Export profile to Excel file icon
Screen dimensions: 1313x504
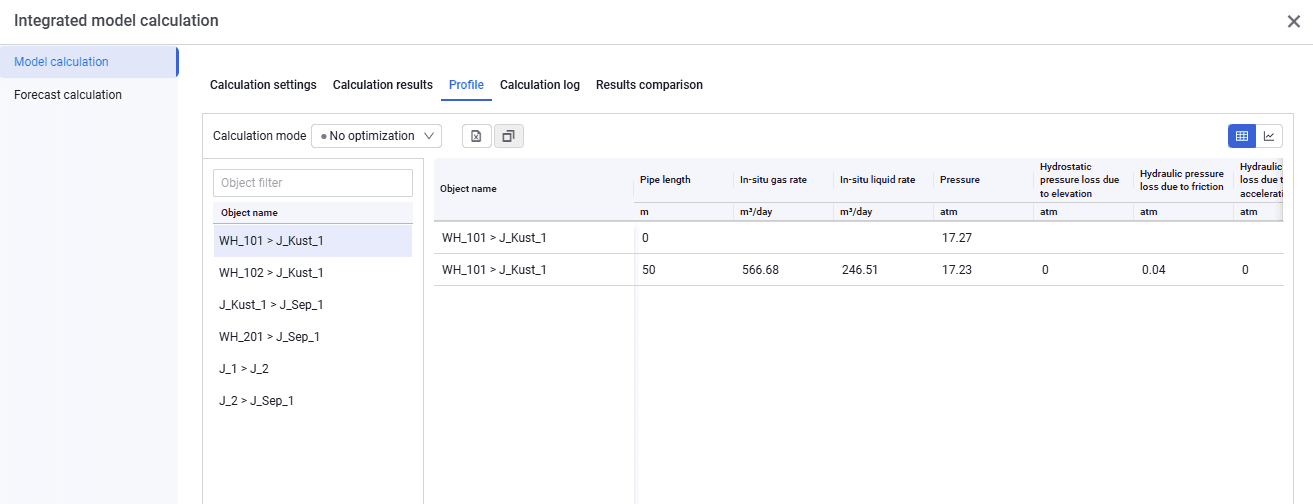coord(477,136)
